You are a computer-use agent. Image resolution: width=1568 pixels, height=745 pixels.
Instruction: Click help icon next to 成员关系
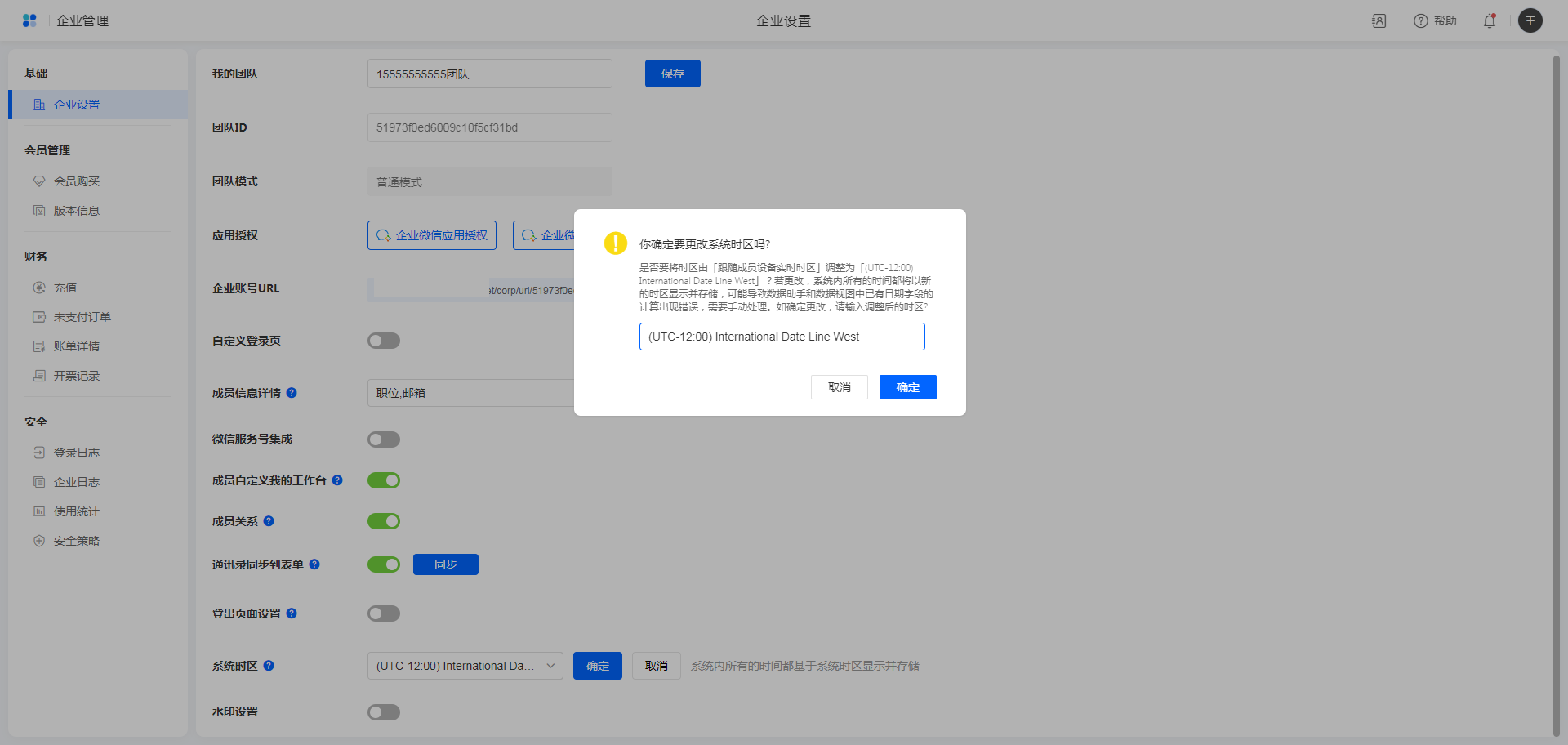269,521
